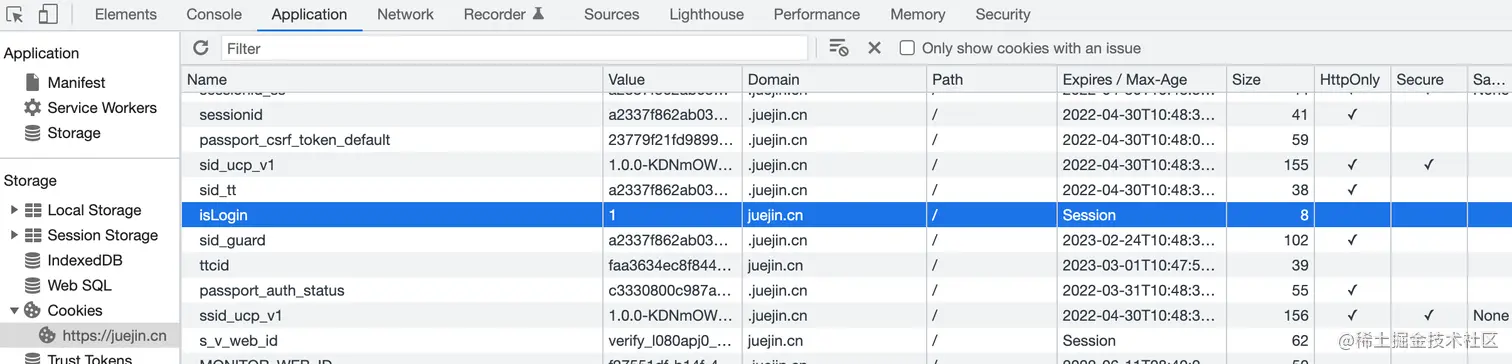
Task: Collapse the Cookies tree node
Action: tap(14, 310)
